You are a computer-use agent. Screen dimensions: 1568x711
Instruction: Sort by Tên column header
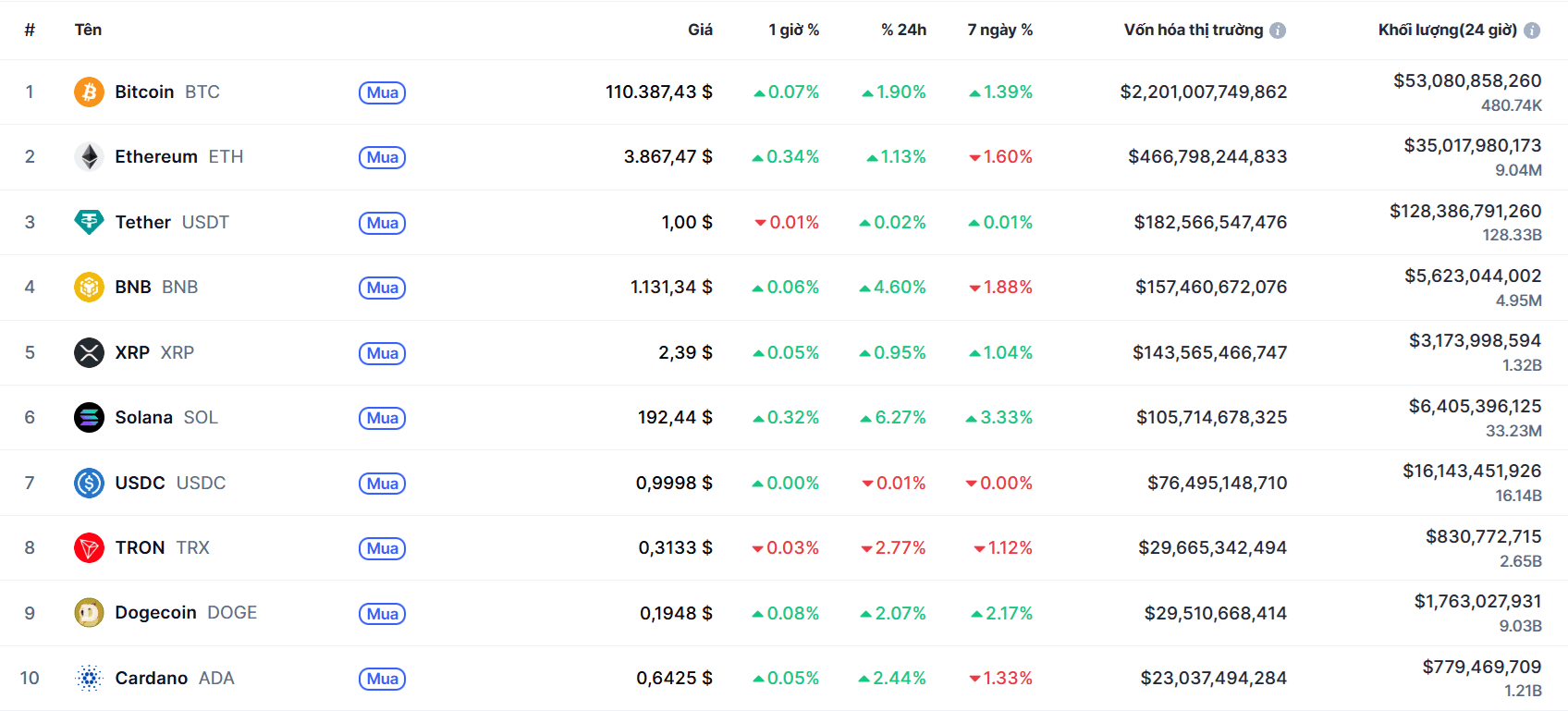point(88,30)
